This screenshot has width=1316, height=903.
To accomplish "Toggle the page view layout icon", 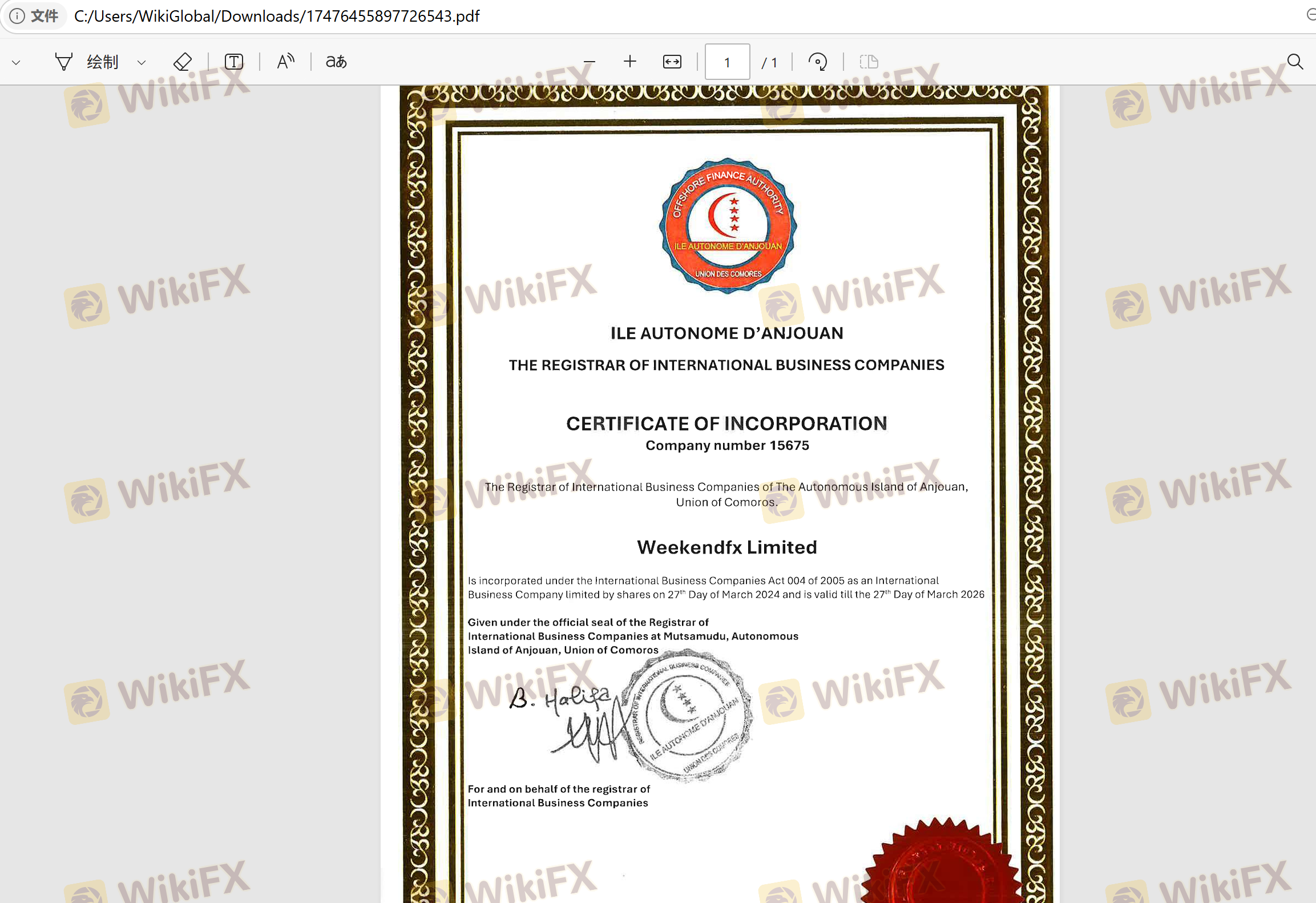I will pyautogui.click(x=869, y=62).
